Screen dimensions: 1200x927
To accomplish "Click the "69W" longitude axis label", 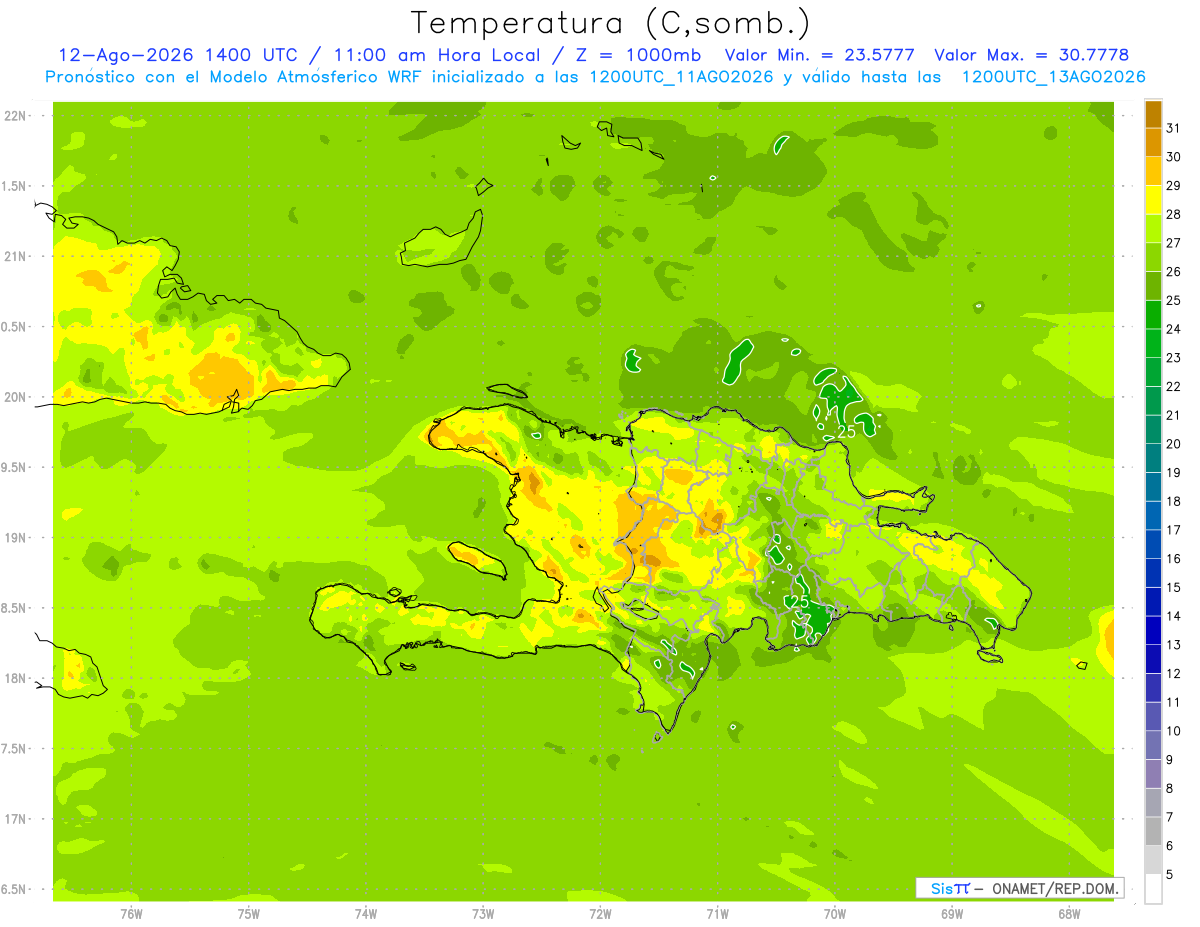I will pyautogui.click(x=952, y=913).
